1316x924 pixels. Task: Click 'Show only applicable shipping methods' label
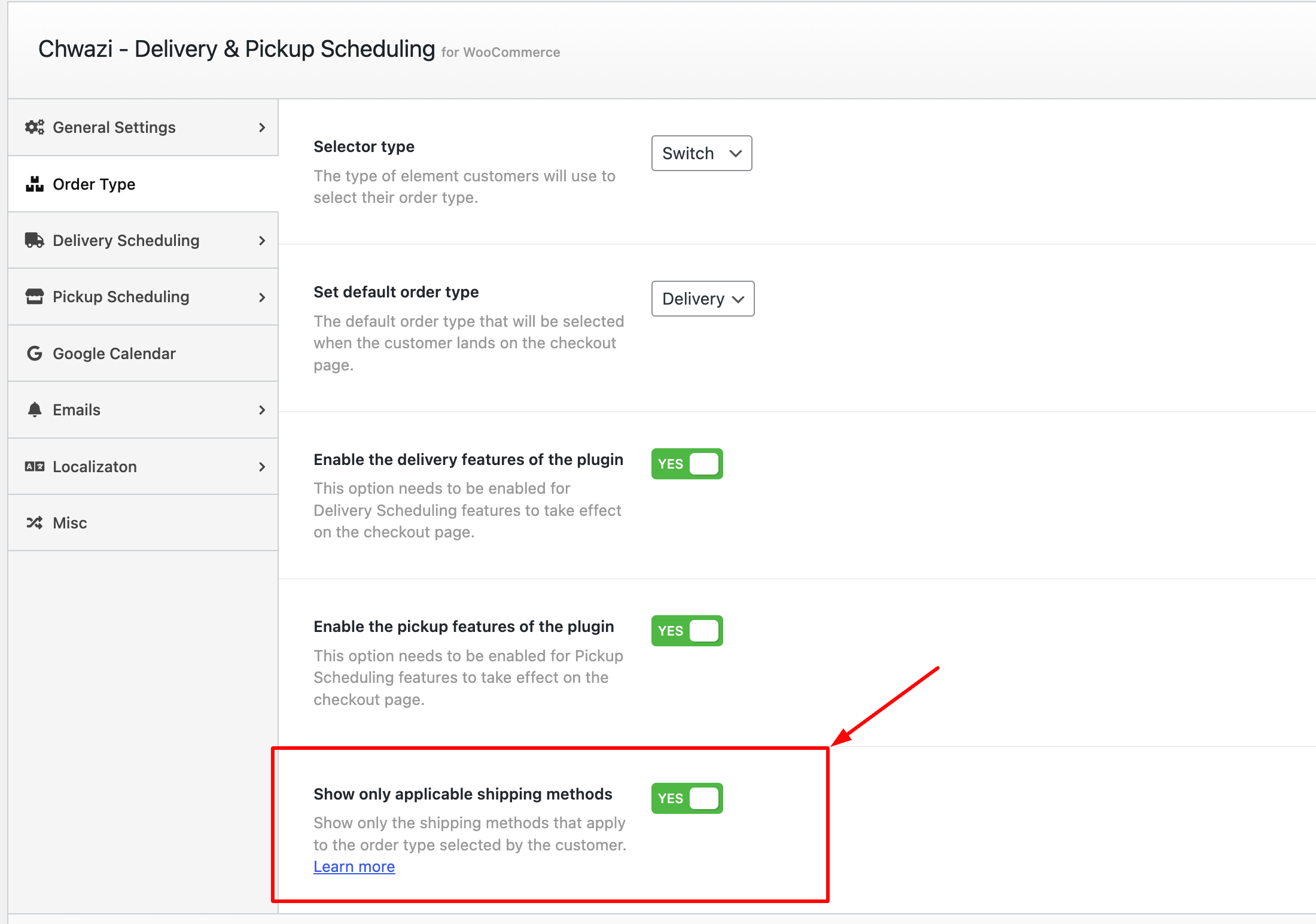pos(463,794)
